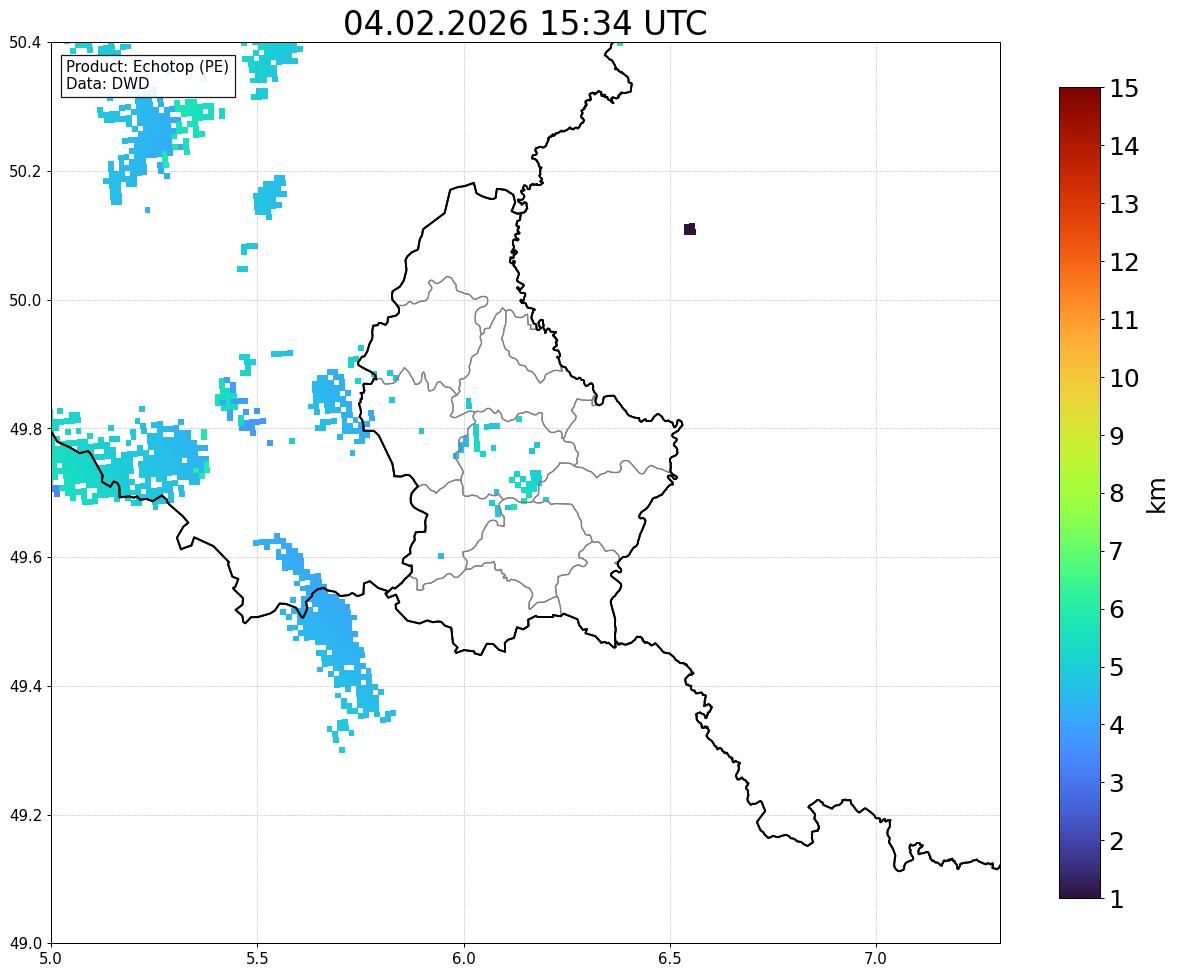
Task: Click y-axis latitude label "50.0"
Action: click(x=25, y=301)
